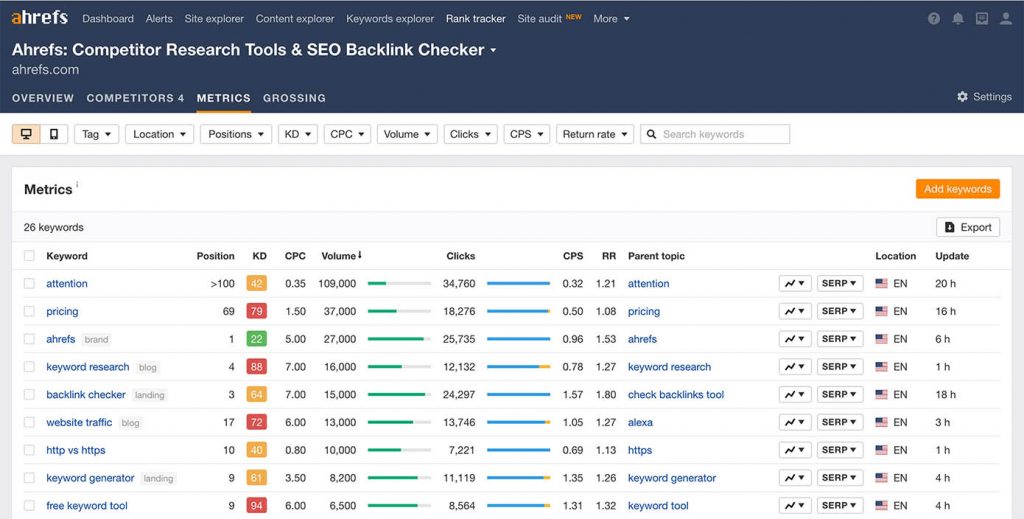Click the website traffic clicks bar
This screenshot has width=1024, height=519.
point(518,423)
